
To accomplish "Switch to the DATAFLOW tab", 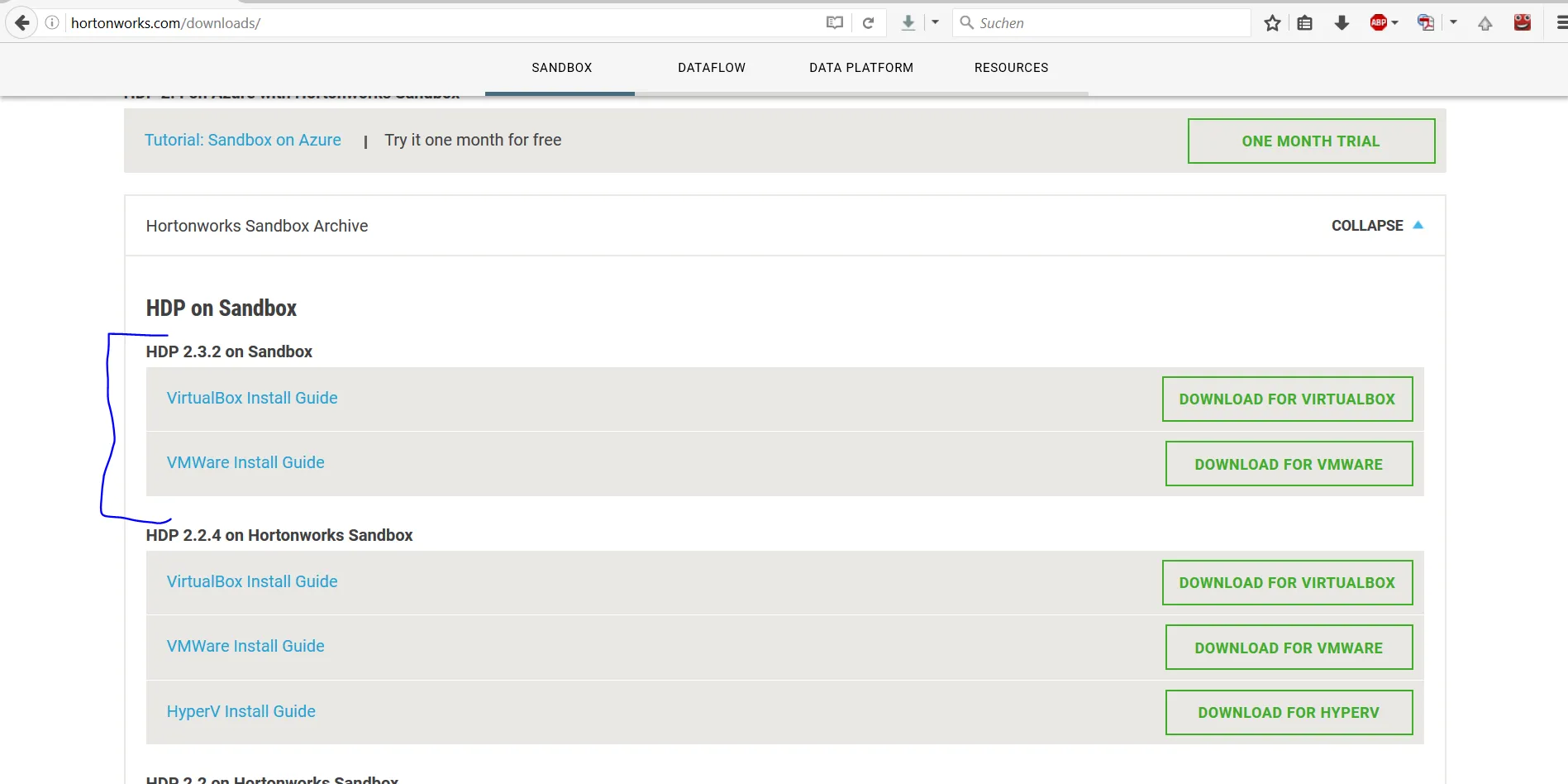I will (x=712, y=68).
